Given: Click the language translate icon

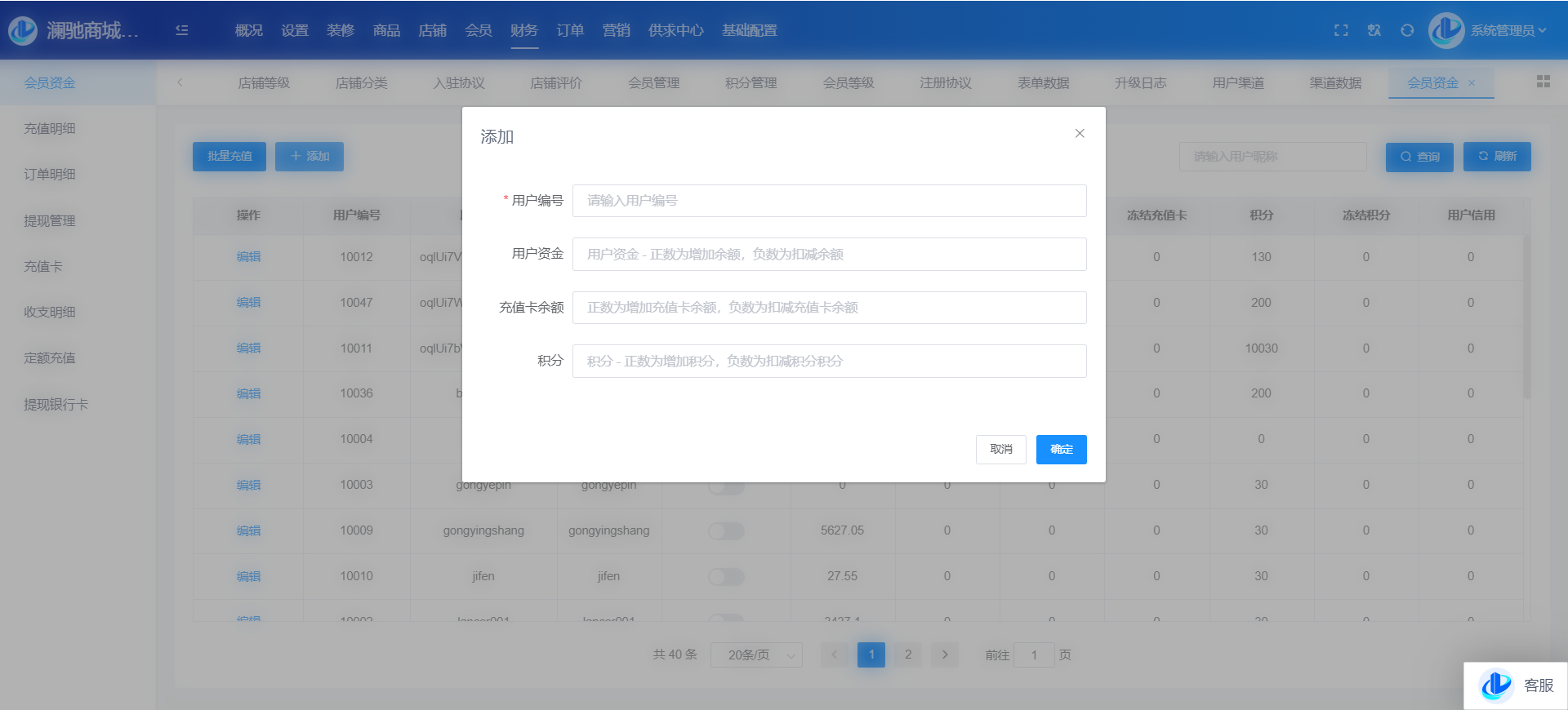Looking at the screenshot, I should [x=1374, y=30].
